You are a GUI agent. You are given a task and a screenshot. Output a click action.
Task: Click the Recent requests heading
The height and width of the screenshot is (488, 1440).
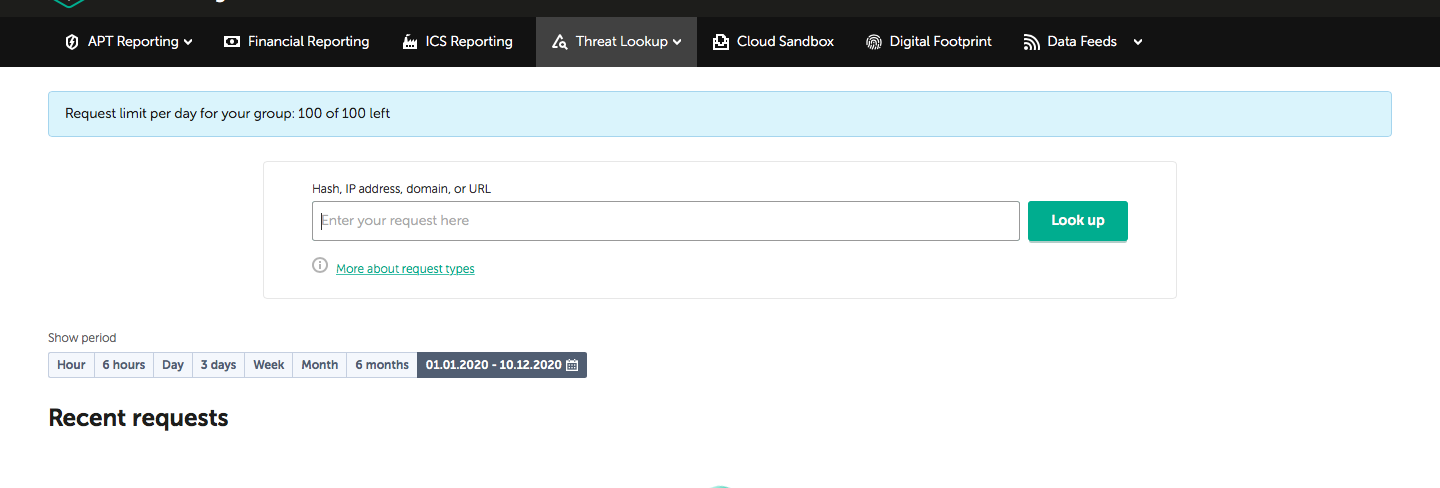138,418
